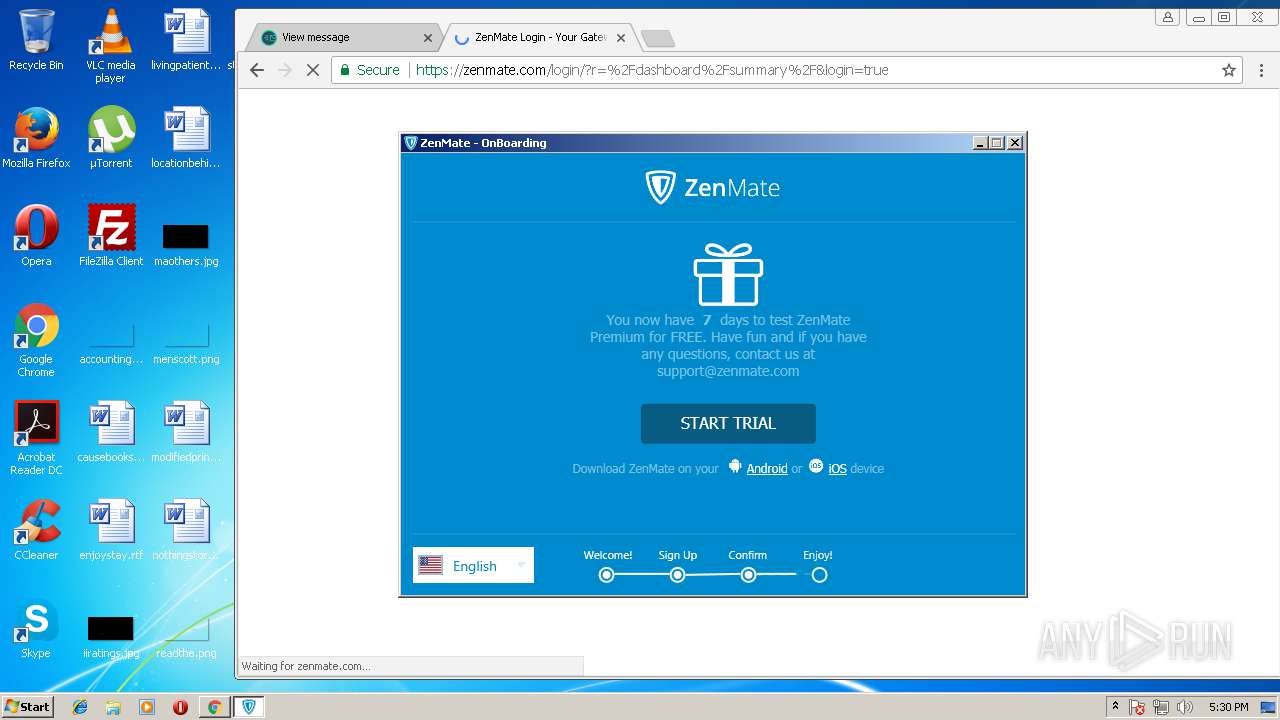Open Internet Explorer from taskbar
Screen dimensions: 1280x720
80,707
